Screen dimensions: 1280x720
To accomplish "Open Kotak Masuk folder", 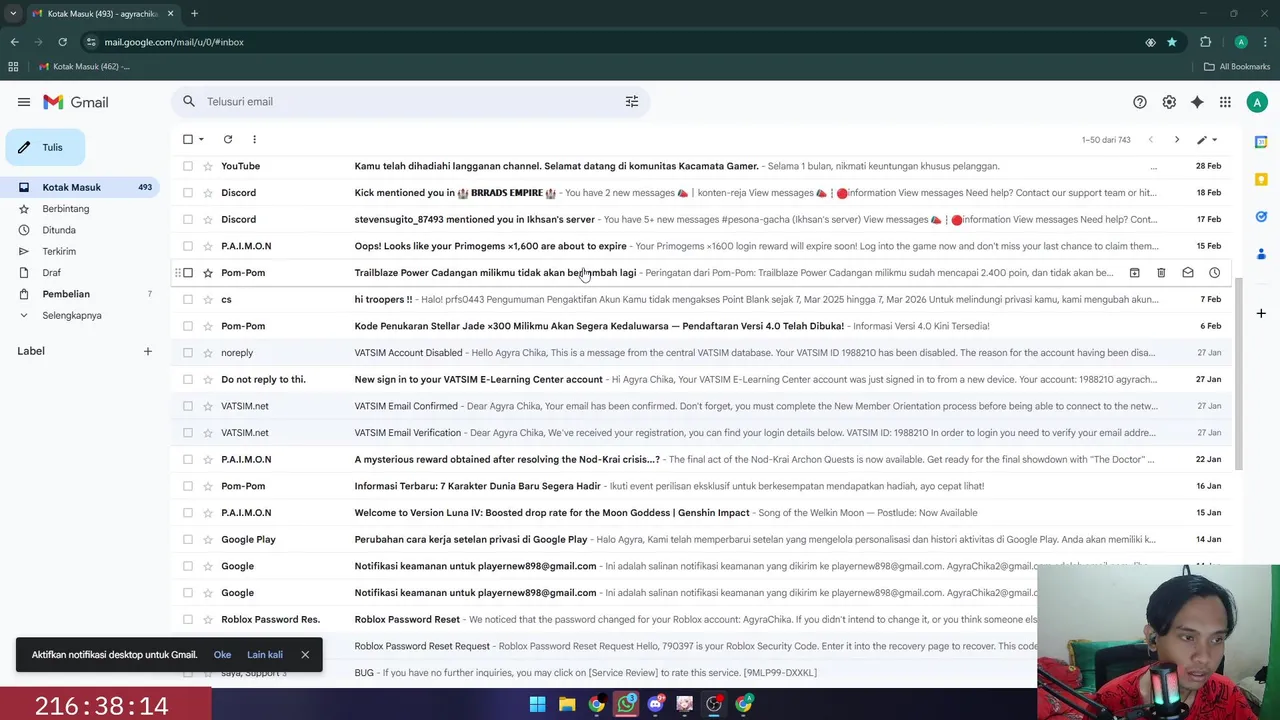I will pos(80,187).
